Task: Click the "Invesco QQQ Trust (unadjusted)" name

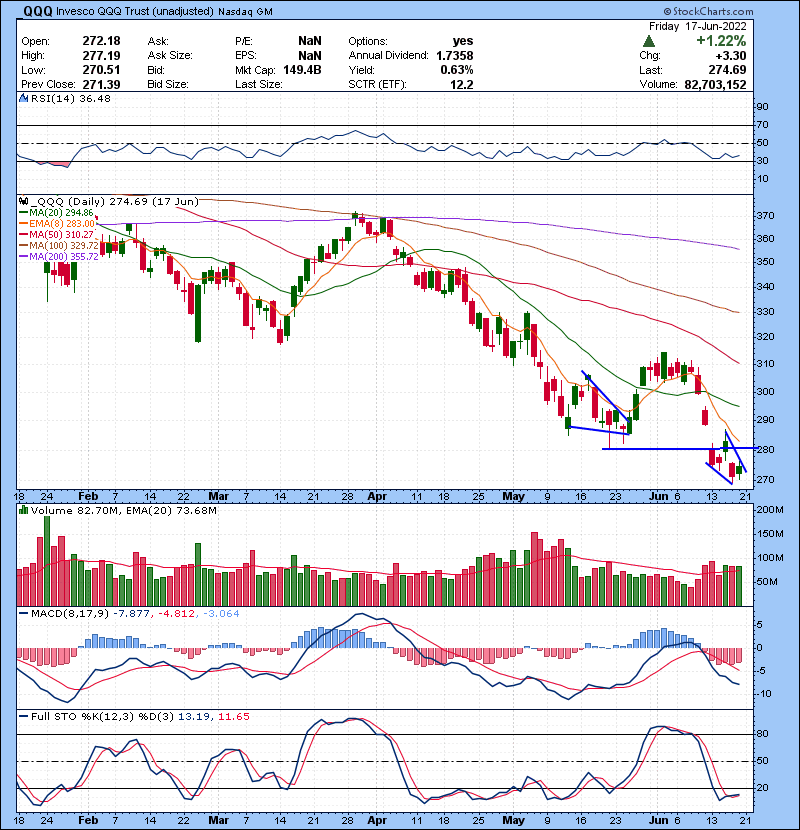Action: tap(135, 12)
